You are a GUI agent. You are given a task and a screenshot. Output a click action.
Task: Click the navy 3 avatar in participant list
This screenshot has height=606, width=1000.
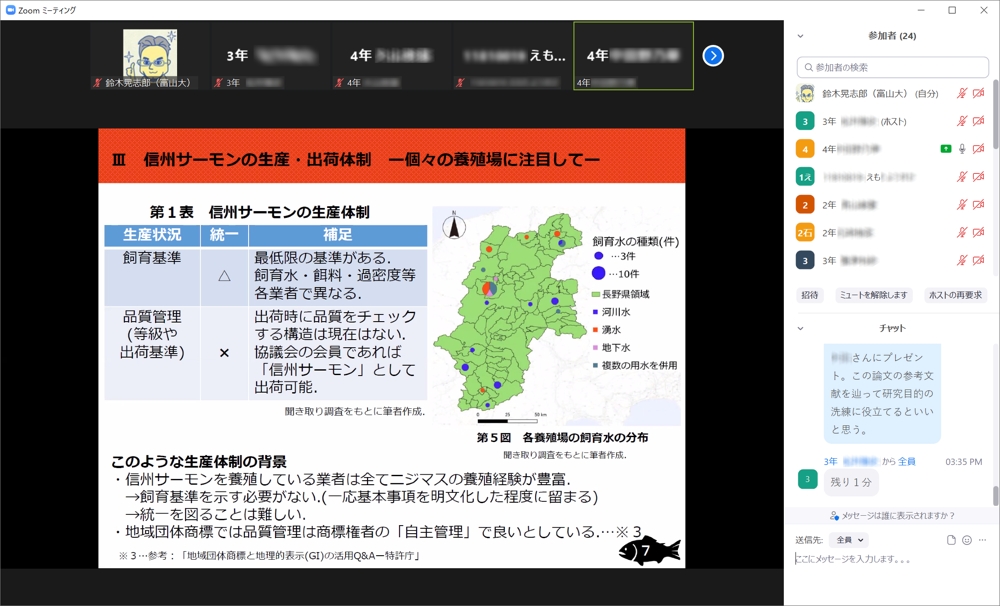pyautogui.click(x=805, y=260)
